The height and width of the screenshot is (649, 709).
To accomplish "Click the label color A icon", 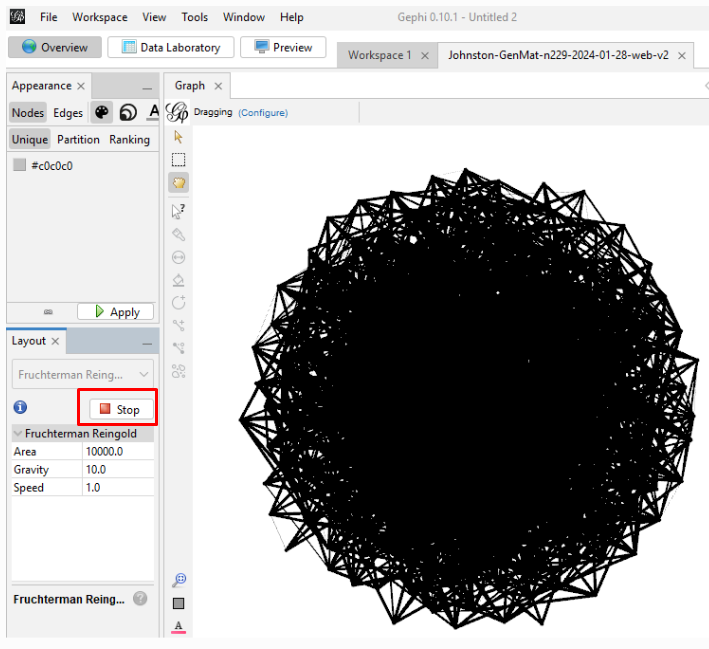I will coord(154,112).
